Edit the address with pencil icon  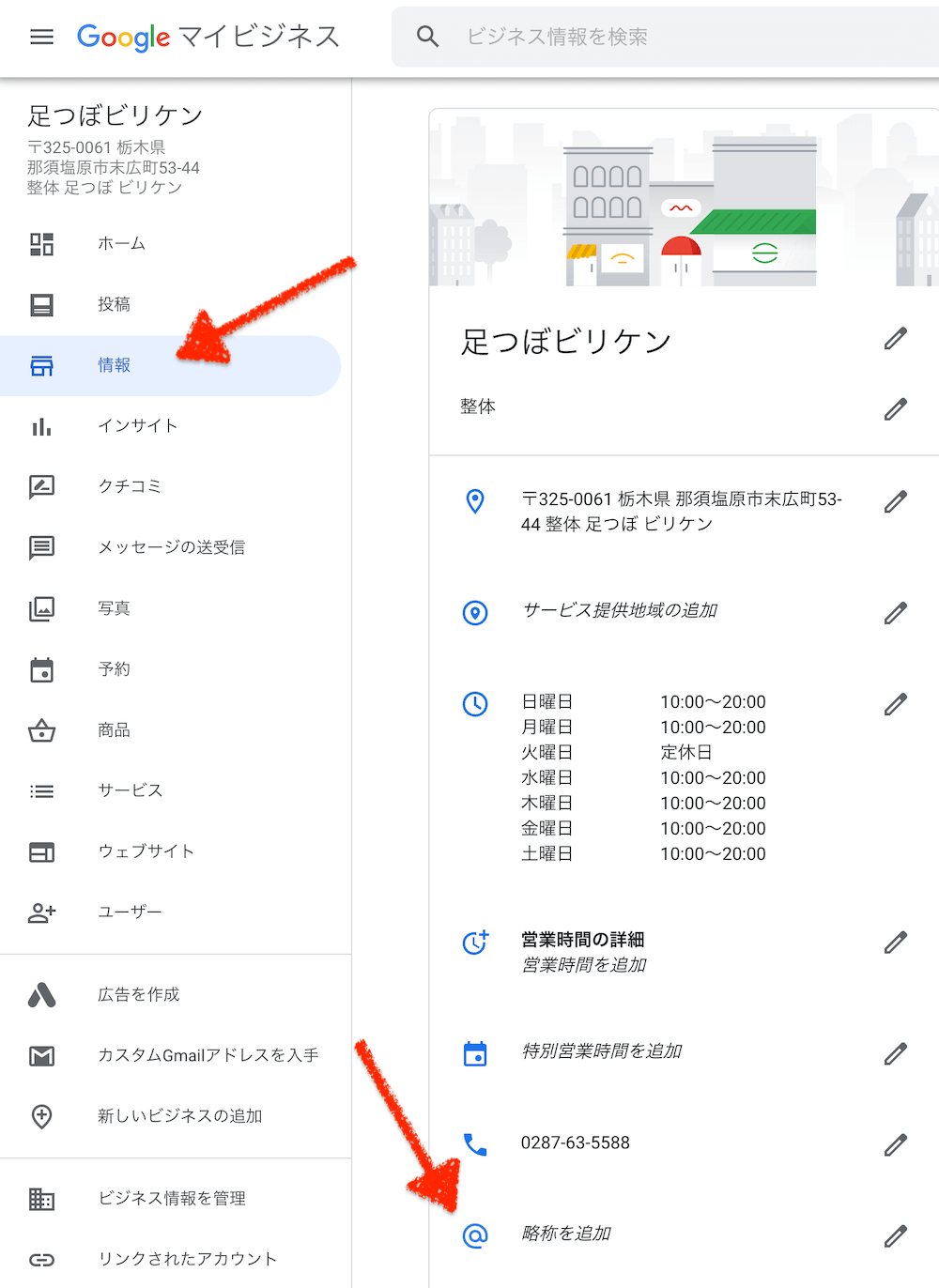pyautogui.click(x=896, y=501)
